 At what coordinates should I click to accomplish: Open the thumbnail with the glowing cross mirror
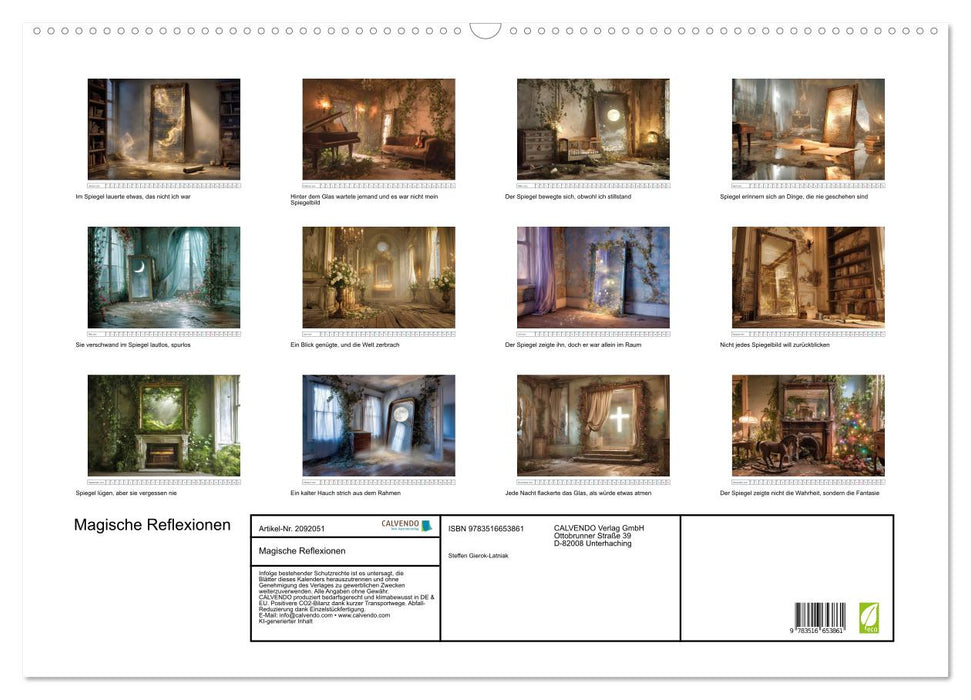click(593, 425)
